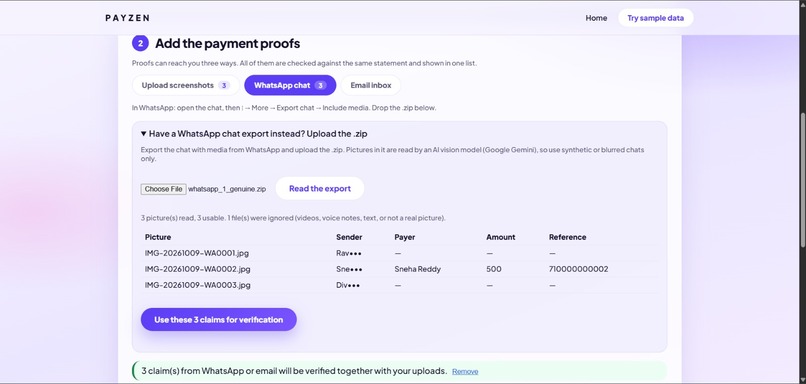Click the Sender column header
This screenshot has width=806, height=384.
(349, 237)
